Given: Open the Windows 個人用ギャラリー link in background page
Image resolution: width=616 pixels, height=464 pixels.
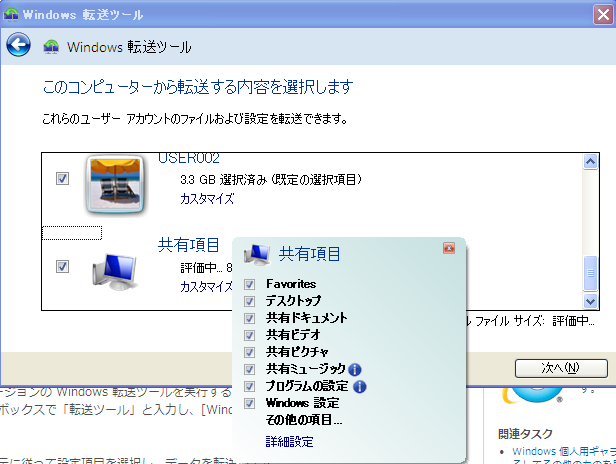Looking at the screenshot, I should click(564, 451).
